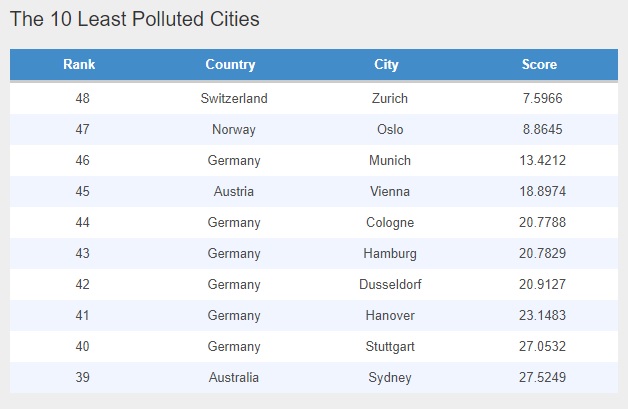Select the Sydney city cell
Screen dimensions: 628x409
[390, 378]
